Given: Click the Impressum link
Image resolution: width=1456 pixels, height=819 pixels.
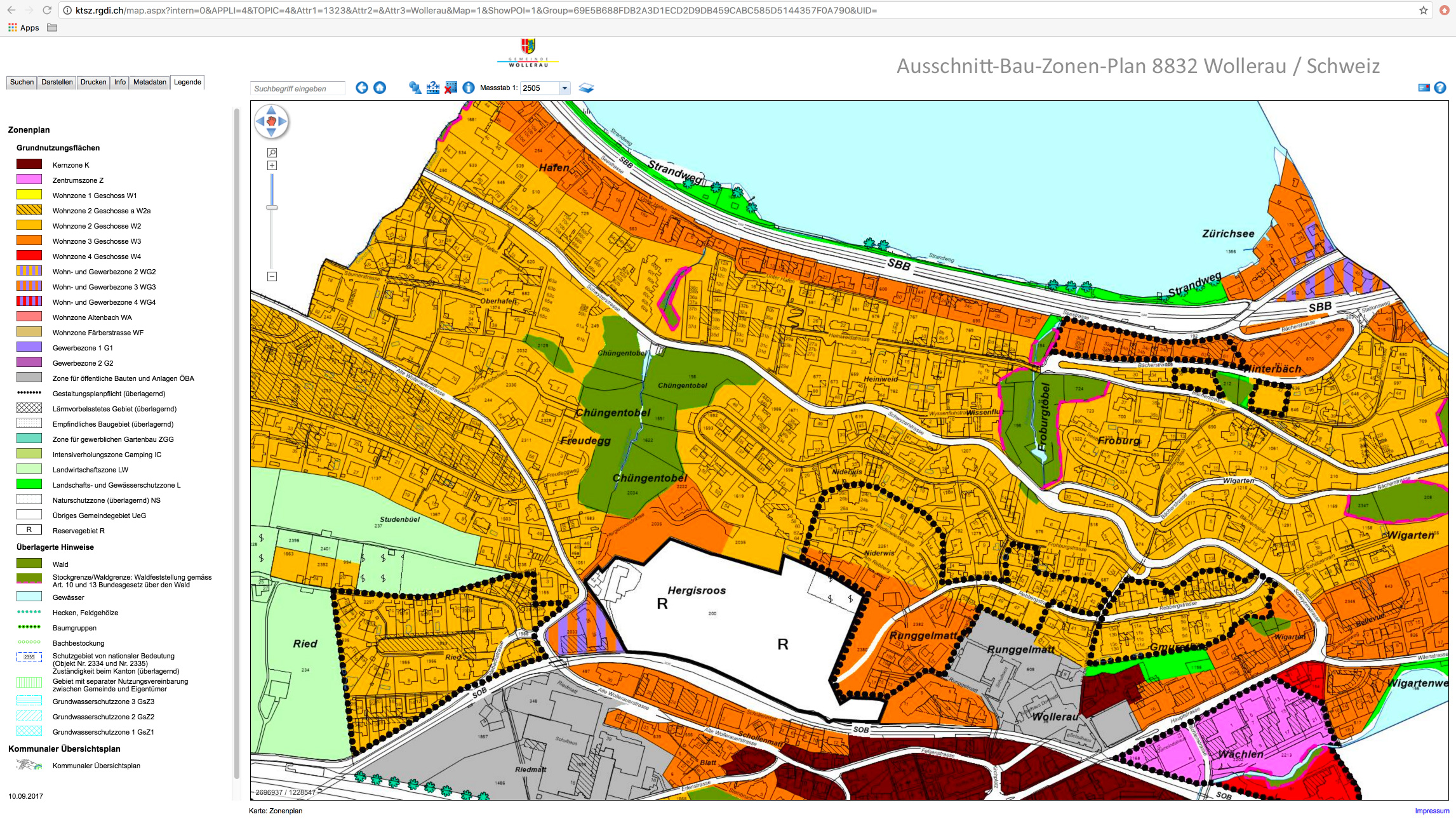Looking at the screenshot, I should (x=1432, y=811).
